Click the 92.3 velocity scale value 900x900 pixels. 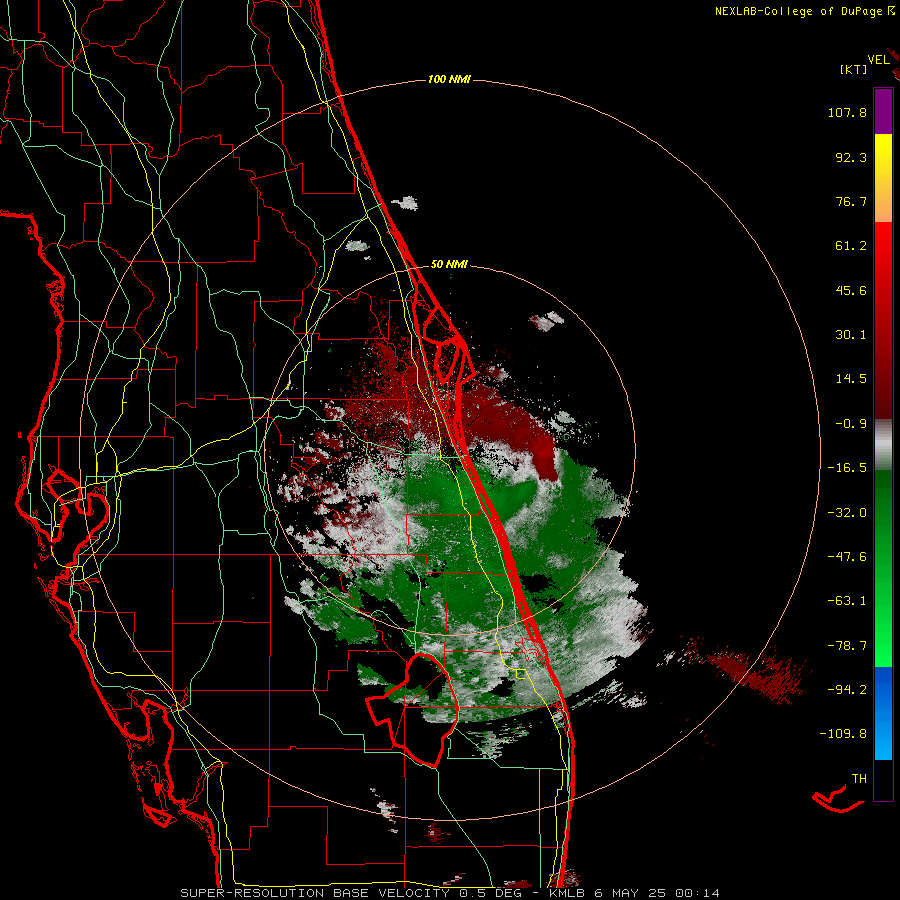[x=851, y=157]
